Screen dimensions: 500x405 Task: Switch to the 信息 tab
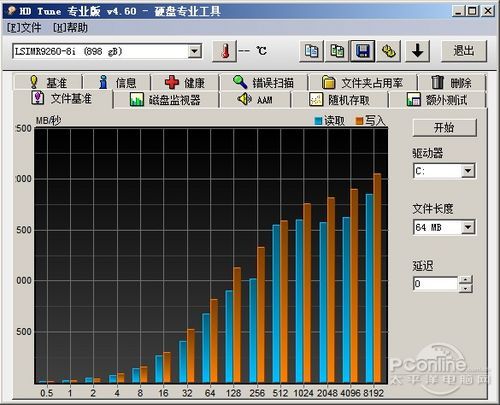pyautogui.click(x=117, y=82)
